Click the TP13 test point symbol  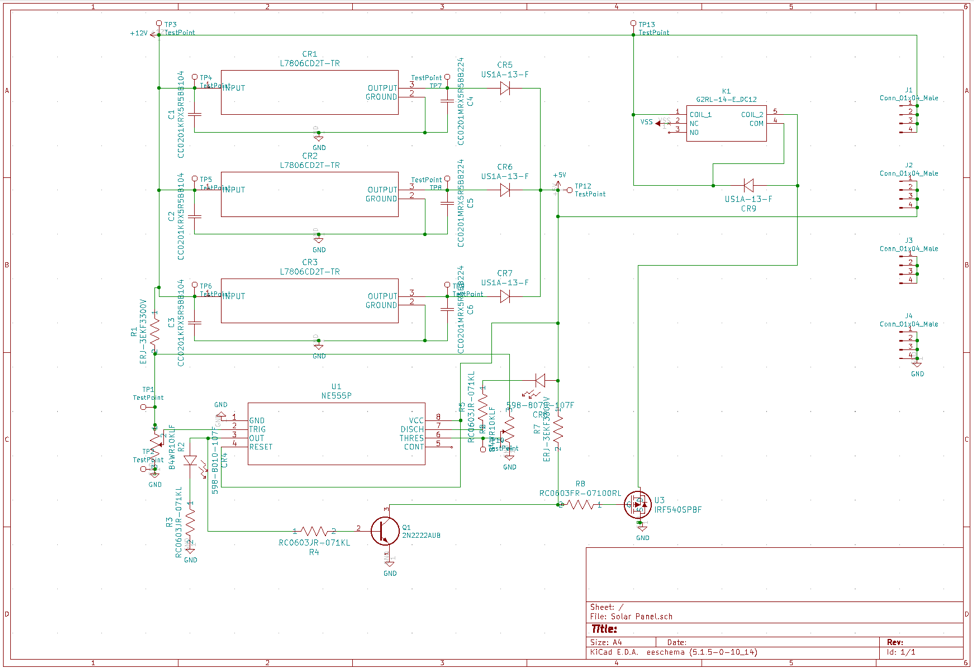(634, 24)
